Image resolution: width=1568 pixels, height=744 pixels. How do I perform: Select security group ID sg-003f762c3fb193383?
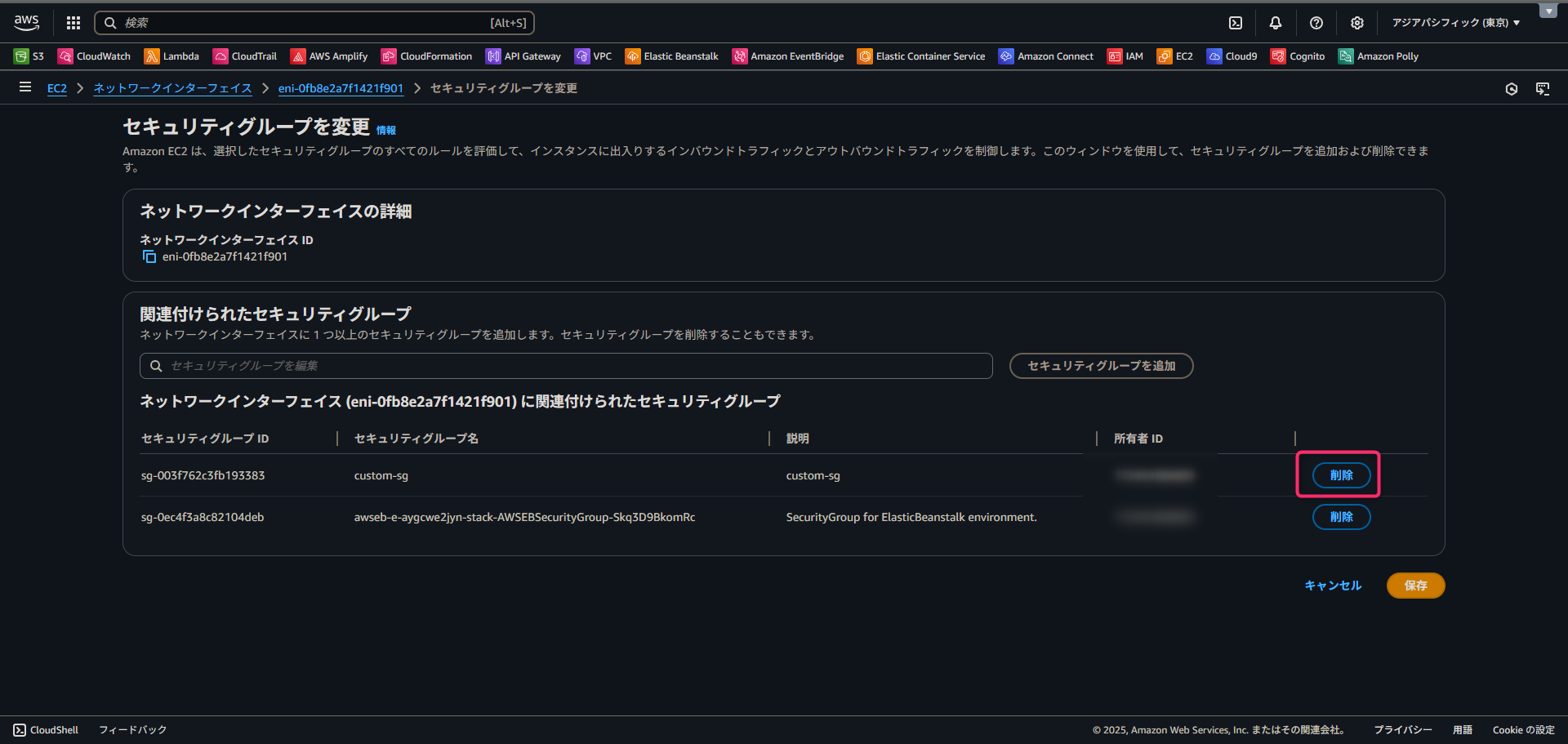(x=203, y=475)
